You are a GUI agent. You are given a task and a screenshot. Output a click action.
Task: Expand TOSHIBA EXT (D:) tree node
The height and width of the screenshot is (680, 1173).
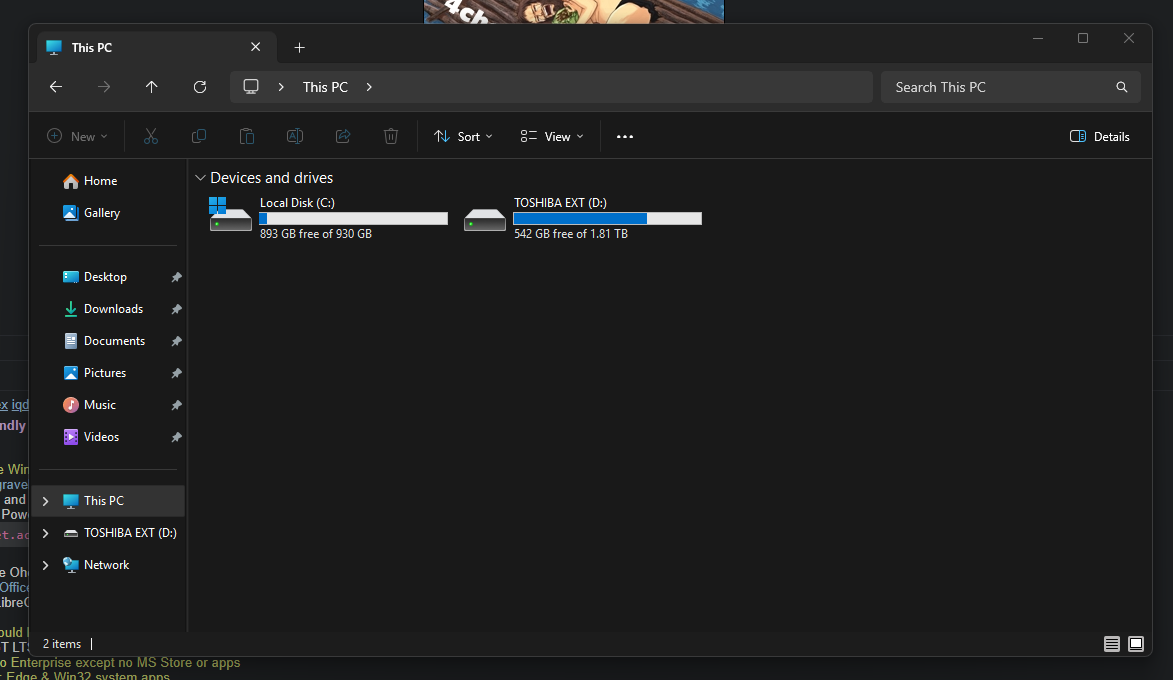point(46,533)
